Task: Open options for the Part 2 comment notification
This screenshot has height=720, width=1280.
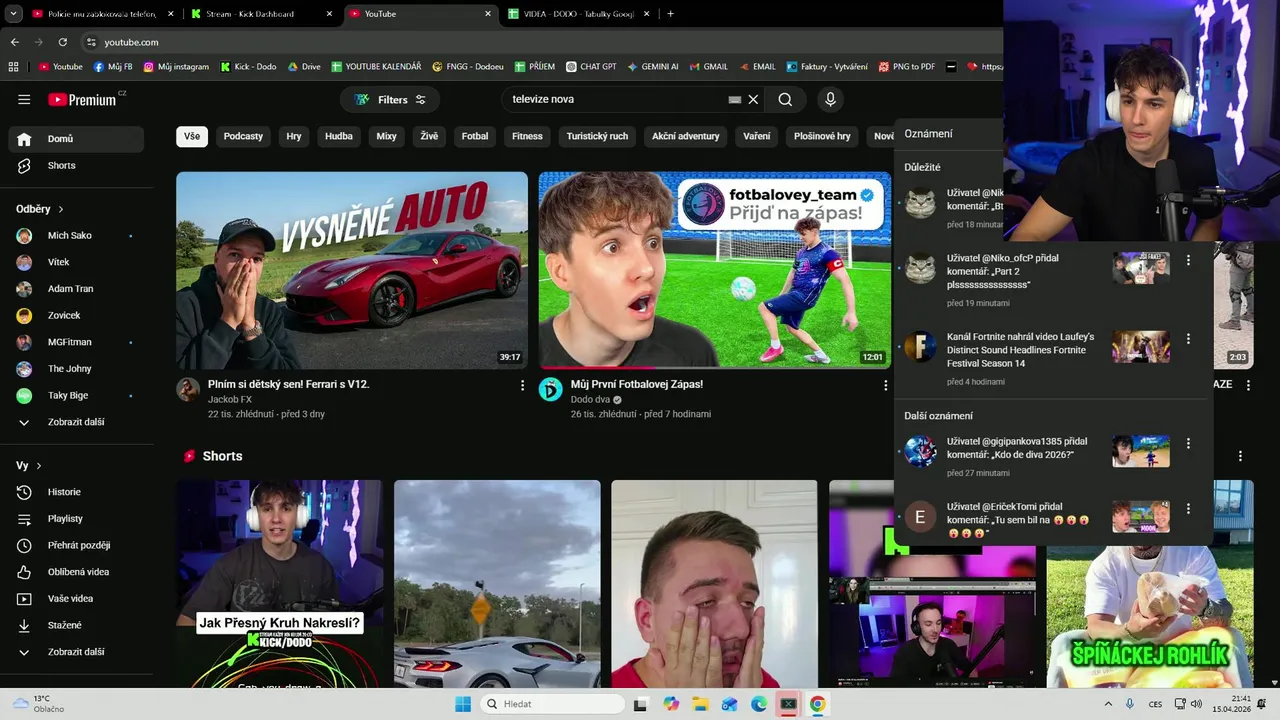Action: point(1188,260)
